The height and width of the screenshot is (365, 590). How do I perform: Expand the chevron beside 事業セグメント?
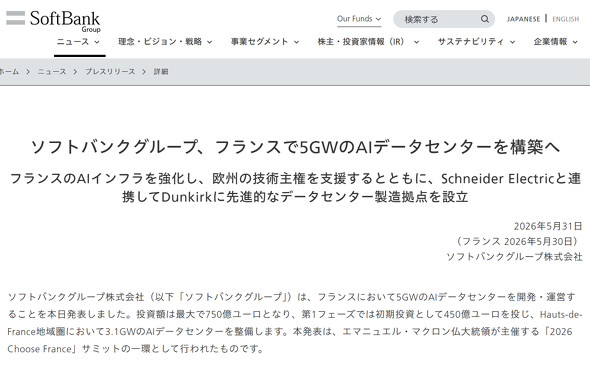[296, 42]
